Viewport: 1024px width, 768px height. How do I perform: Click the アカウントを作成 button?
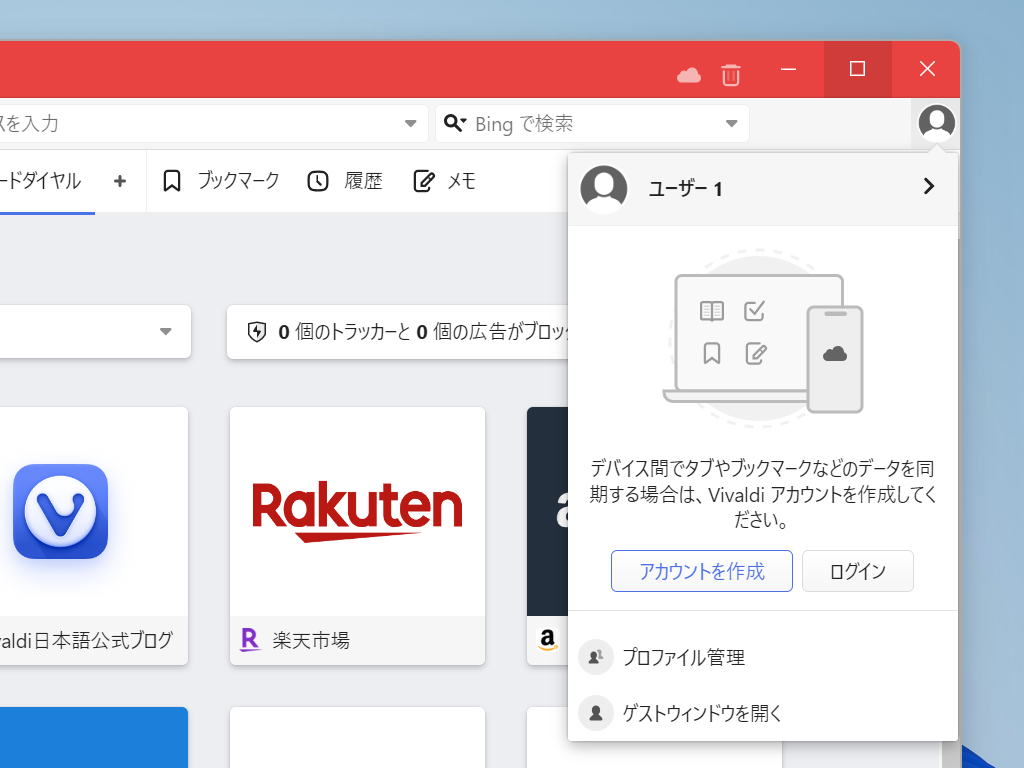(x=701, y=571)
